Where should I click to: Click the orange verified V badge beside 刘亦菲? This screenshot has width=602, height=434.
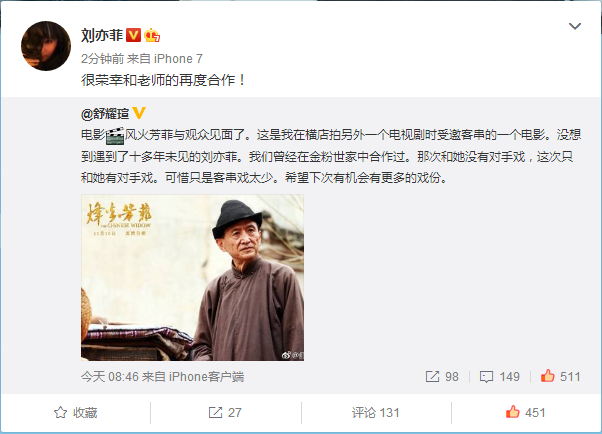click(x=133, y=35)
